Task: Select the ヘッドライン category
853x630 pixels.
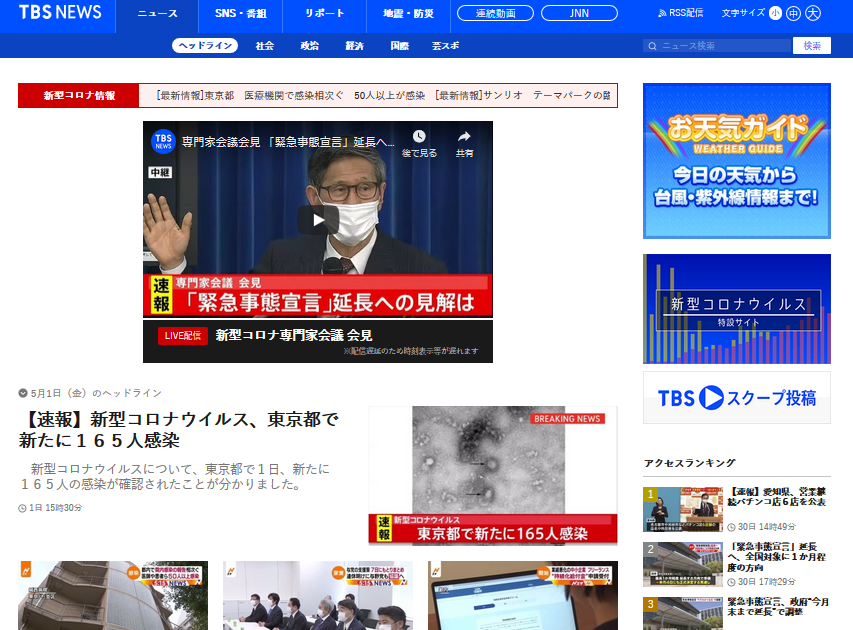Action: [205, 46]
